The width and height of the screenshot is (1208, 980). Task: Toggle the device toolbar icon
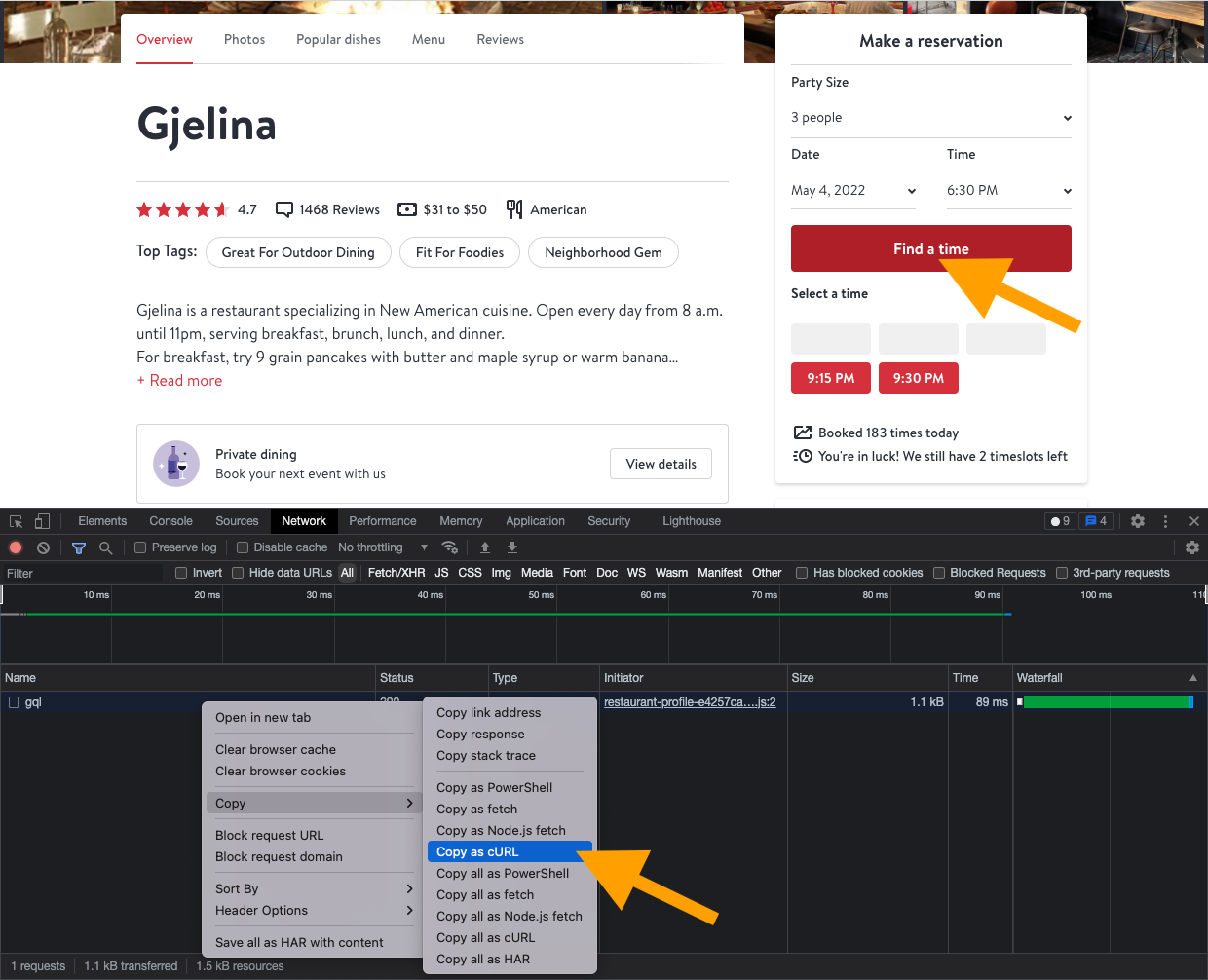(42, 521)
